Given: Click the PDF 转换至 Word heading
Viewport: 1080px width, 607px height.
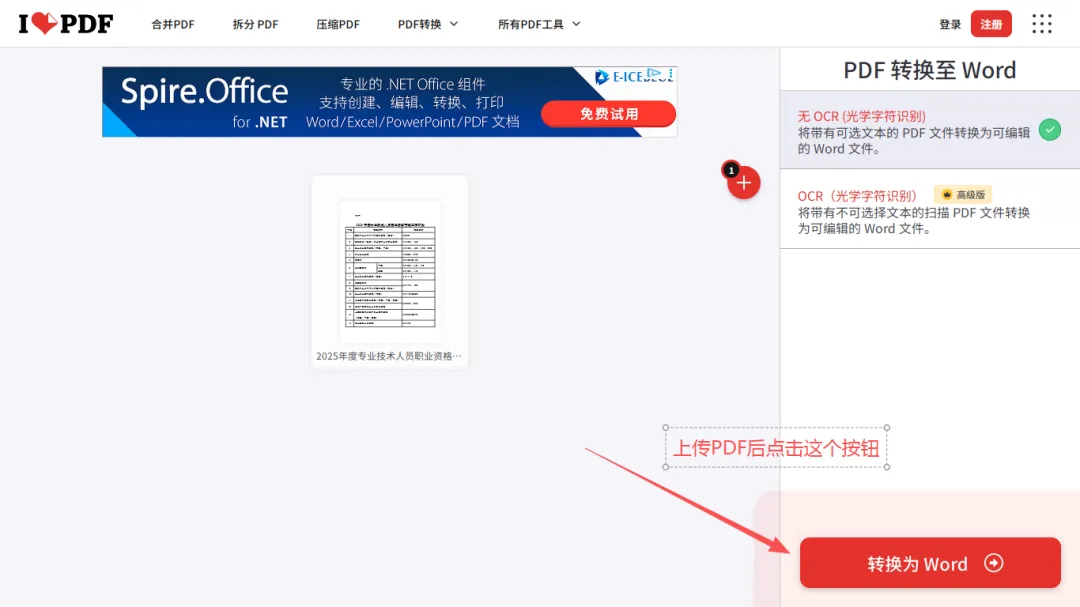Looking at the screenshot, I should [x=930, y=70].
